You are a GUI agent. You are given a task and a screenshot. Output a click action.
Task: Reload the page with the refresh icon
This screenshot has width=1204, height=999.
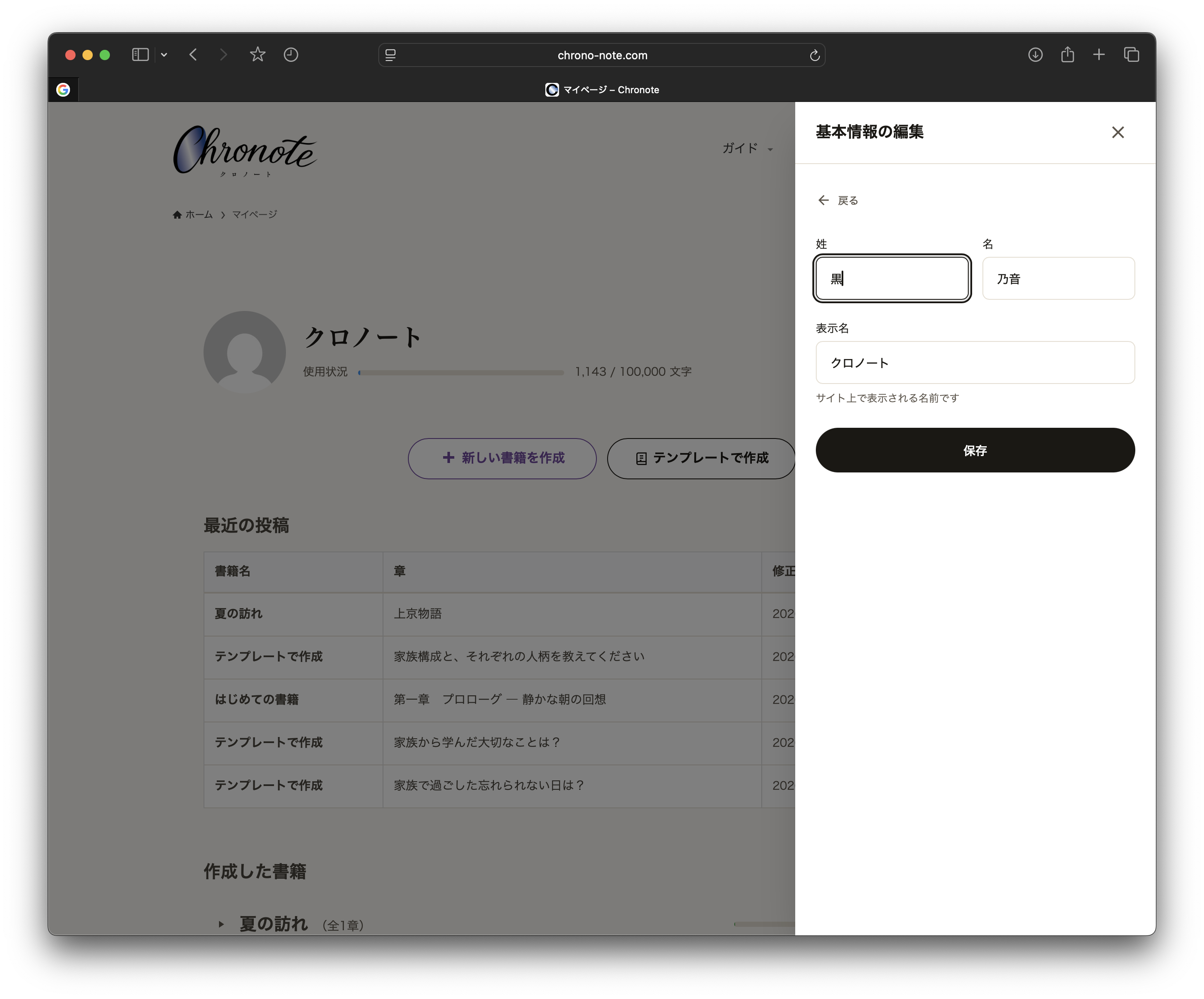pyautogui.click(x=815, y=55)
